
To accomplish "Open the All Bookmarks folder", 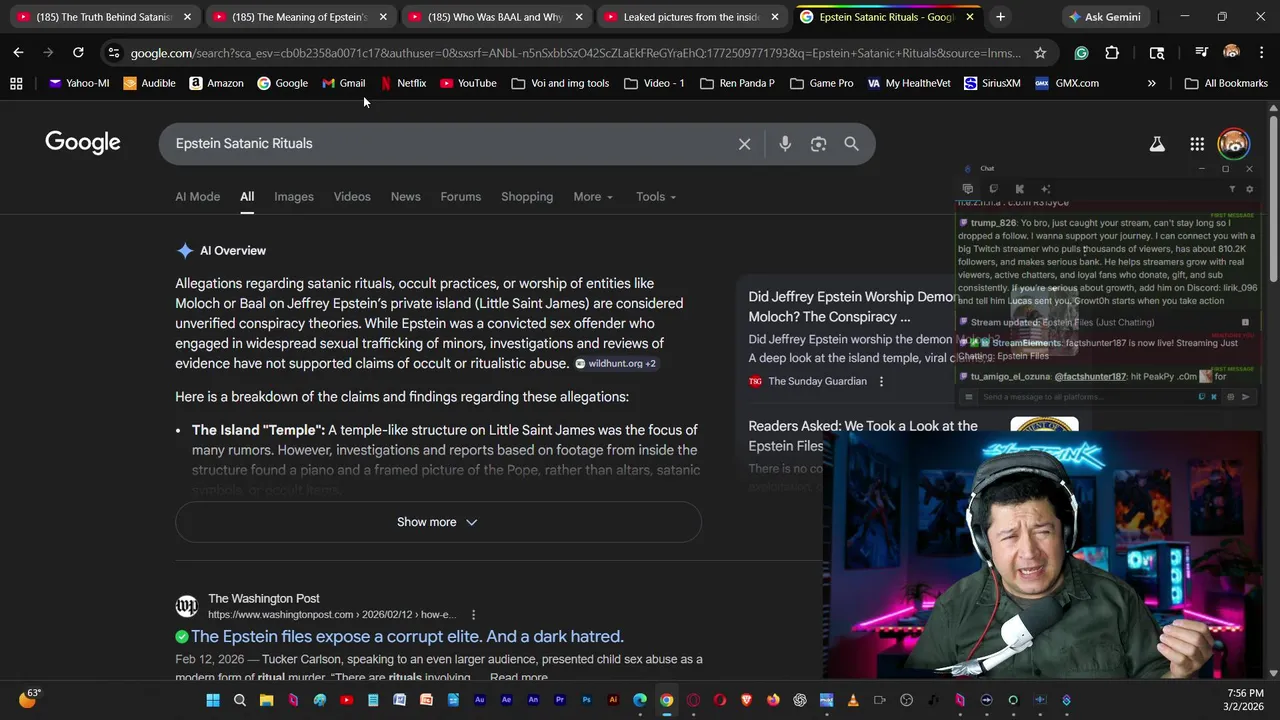I will (1226, 83).
